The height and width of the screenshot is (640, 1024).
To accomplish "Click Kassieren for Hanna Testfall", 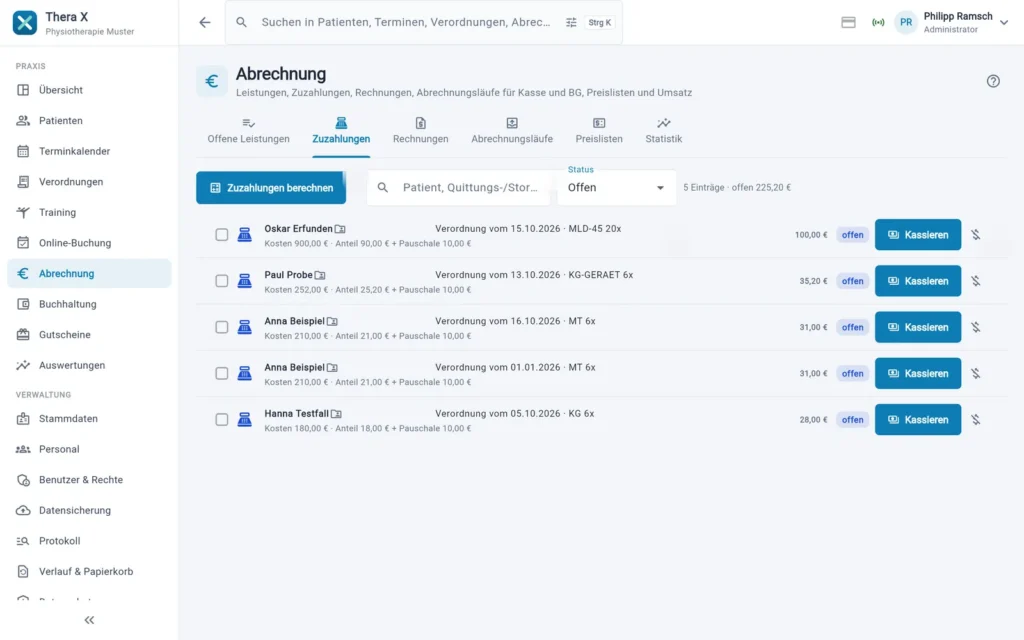I will [918, 419].
